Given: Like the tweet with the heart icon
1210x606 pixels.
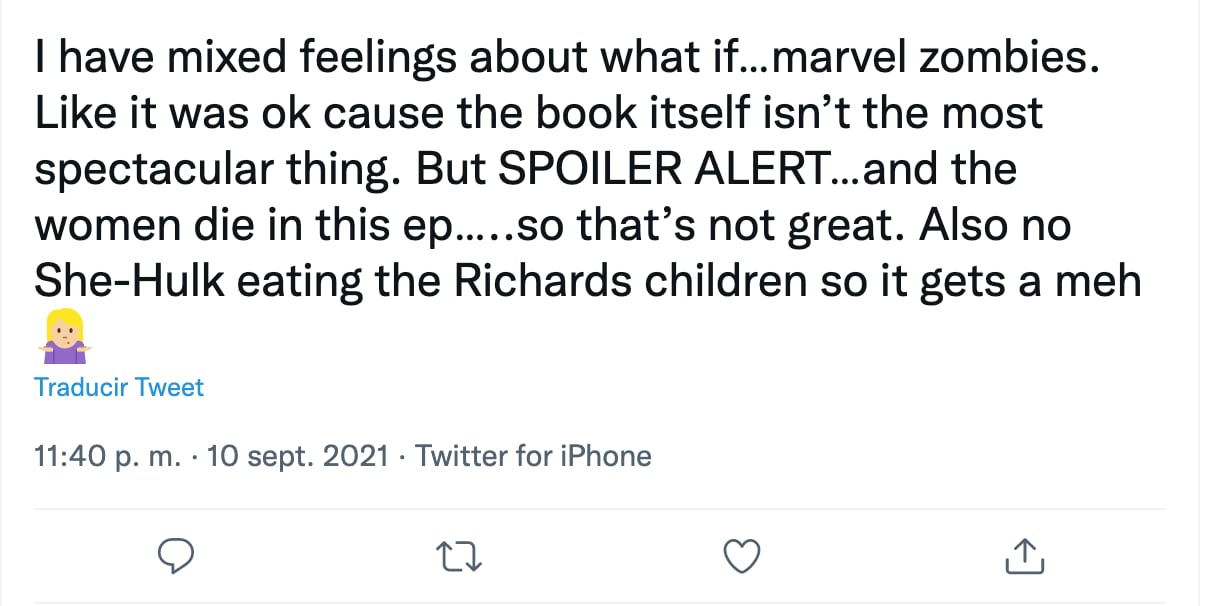Looking at the screenshot, I should tap(742, 557).
